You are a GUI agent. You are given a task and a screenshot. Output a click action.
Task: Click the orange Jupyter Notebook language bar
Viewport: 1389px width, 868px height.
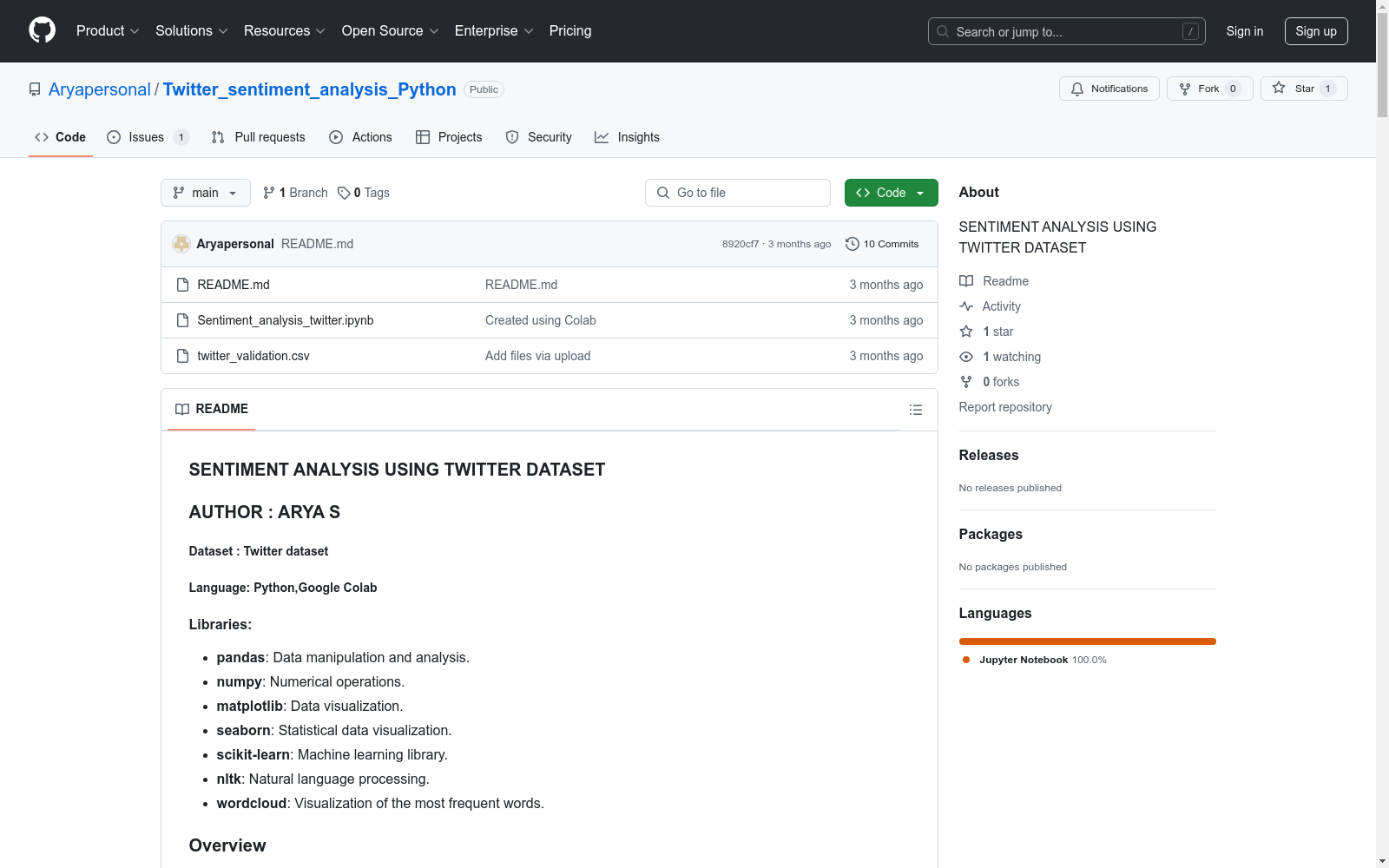click(1088, 641)
